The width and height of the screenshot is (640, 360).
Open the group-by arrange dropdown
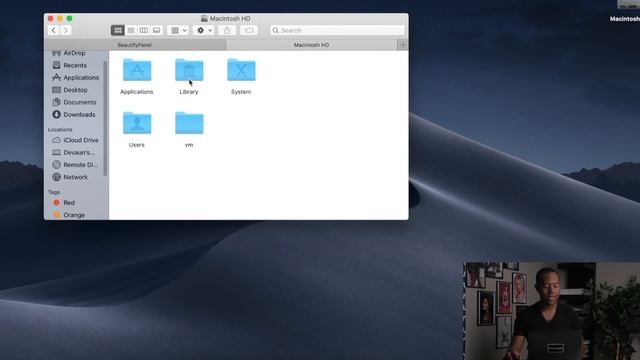click(178, 30)
